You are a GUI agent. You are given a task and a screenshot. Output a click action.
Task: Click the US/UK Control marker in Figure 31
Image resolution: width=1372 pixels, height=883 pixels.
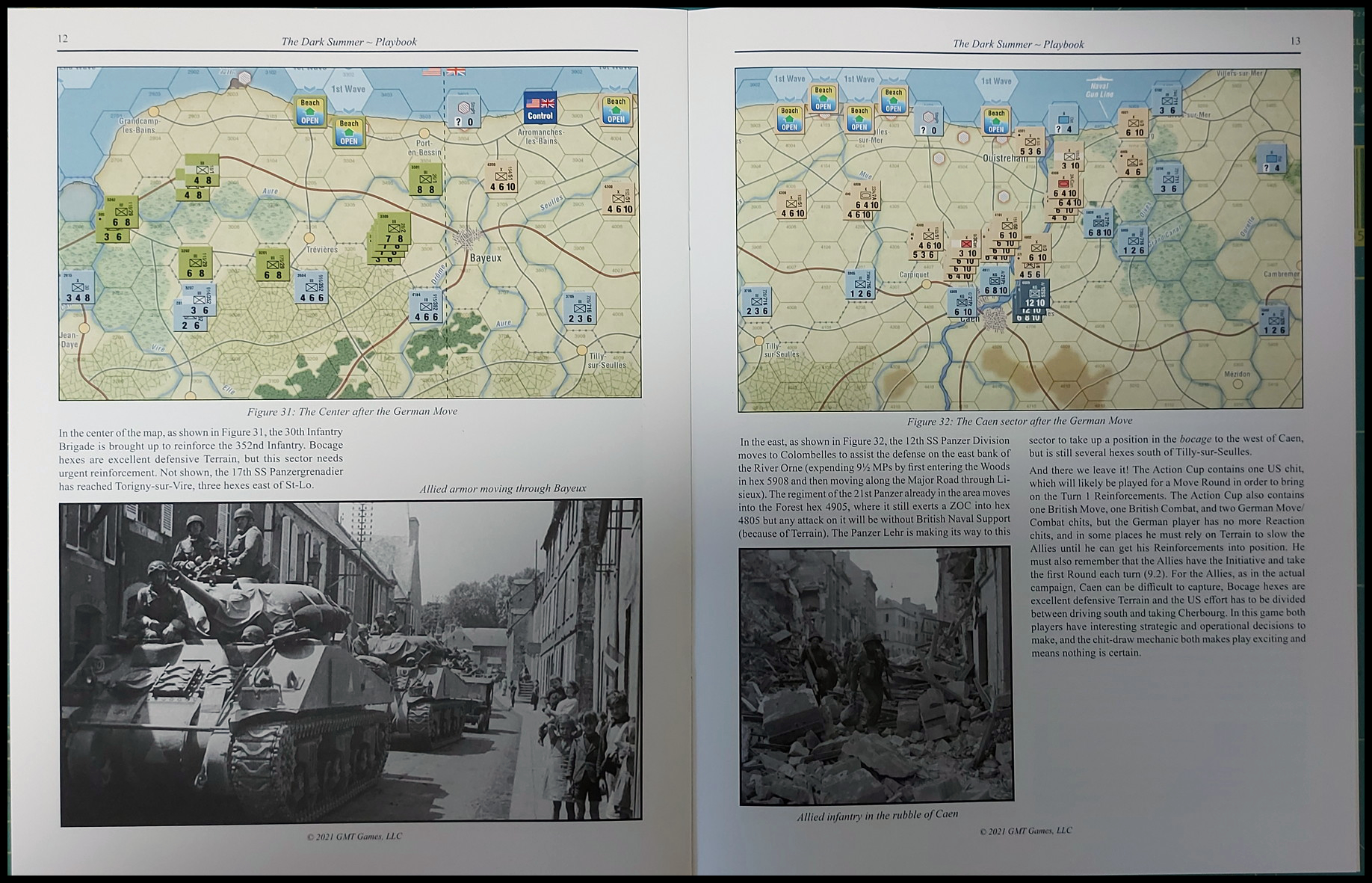click(x=540, y=108)
